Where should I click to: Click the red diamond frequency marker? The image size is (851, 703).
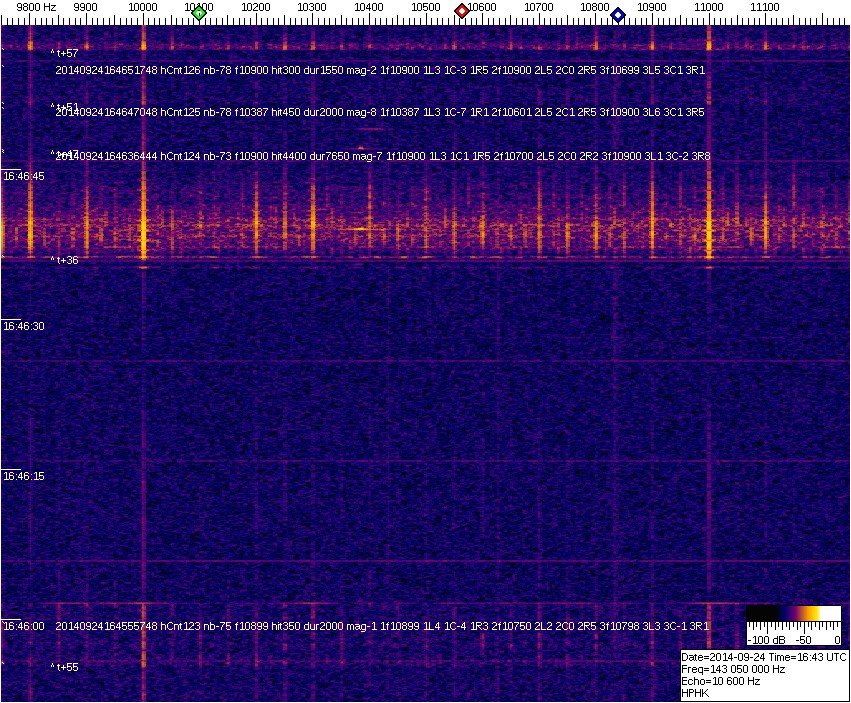point(462,11)
